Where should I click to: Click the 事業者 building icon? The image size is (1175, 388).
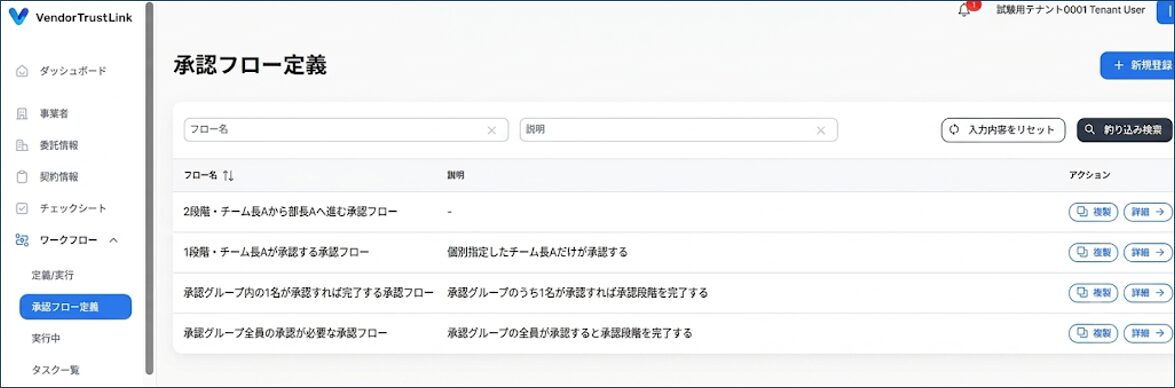[22, 114]
